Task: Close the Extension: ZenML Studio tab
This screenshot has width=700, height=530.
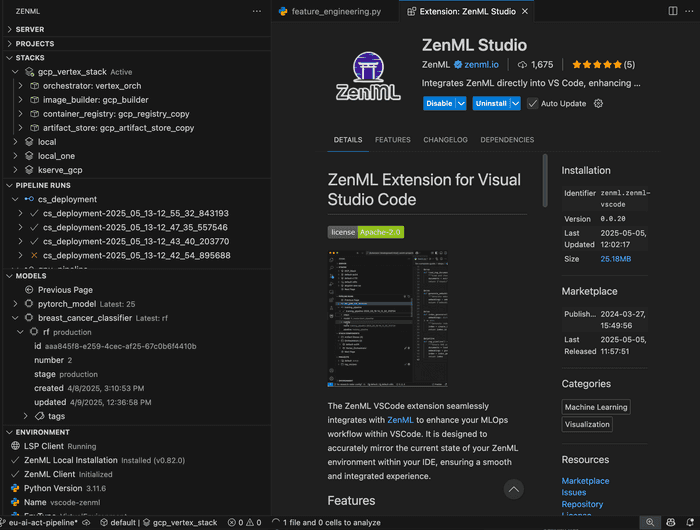Action: click(525, 11)
